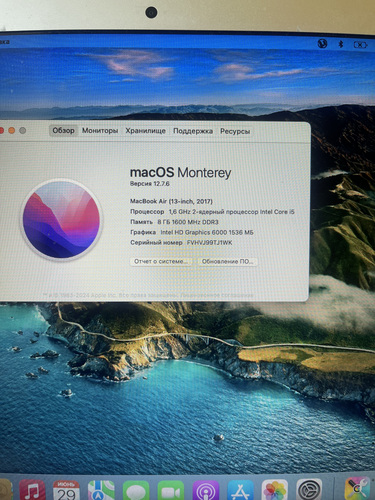This screenshot has width=375, height=500.
Task: Click the Версия 12.7.6 text
Action: pyautogui.click(x=150, y=184)
